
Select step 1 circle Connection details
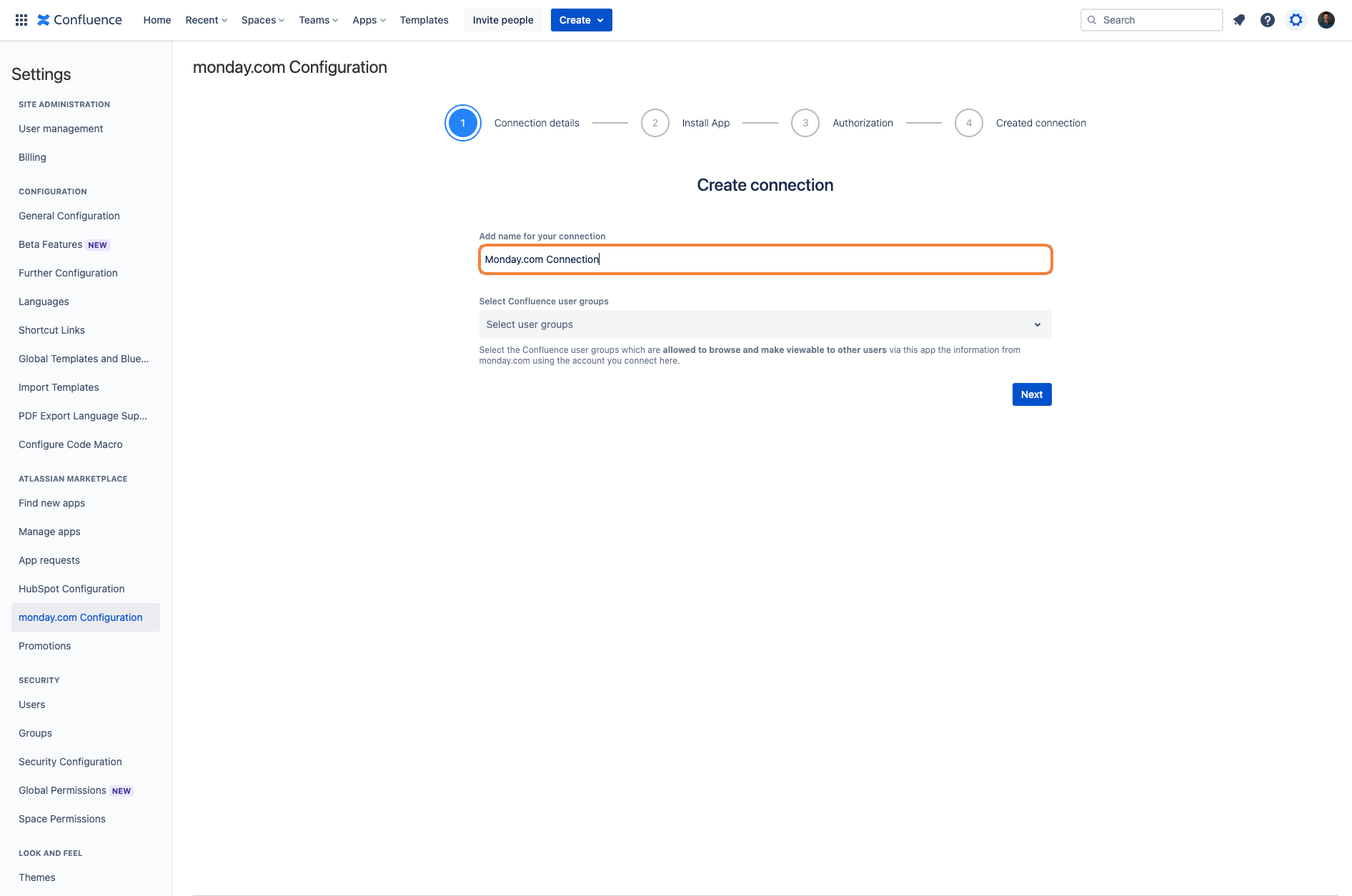[463, 123]
